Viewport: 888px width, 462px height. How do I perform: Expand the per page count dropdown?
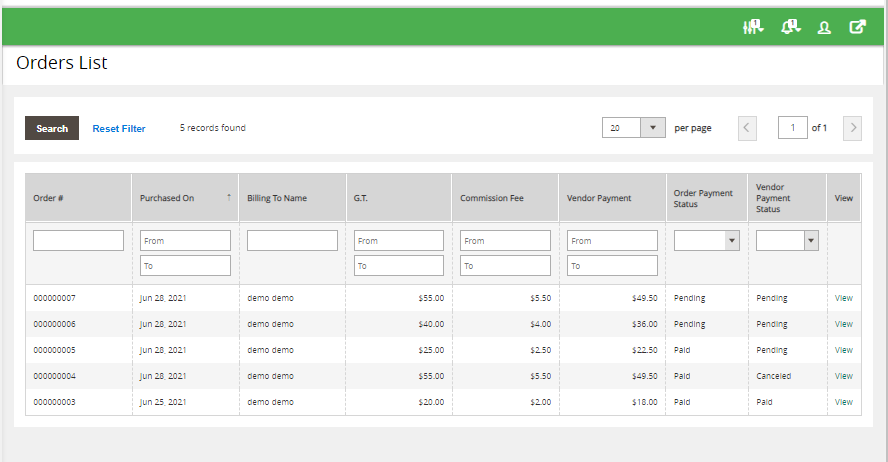(x=652, y=128)
